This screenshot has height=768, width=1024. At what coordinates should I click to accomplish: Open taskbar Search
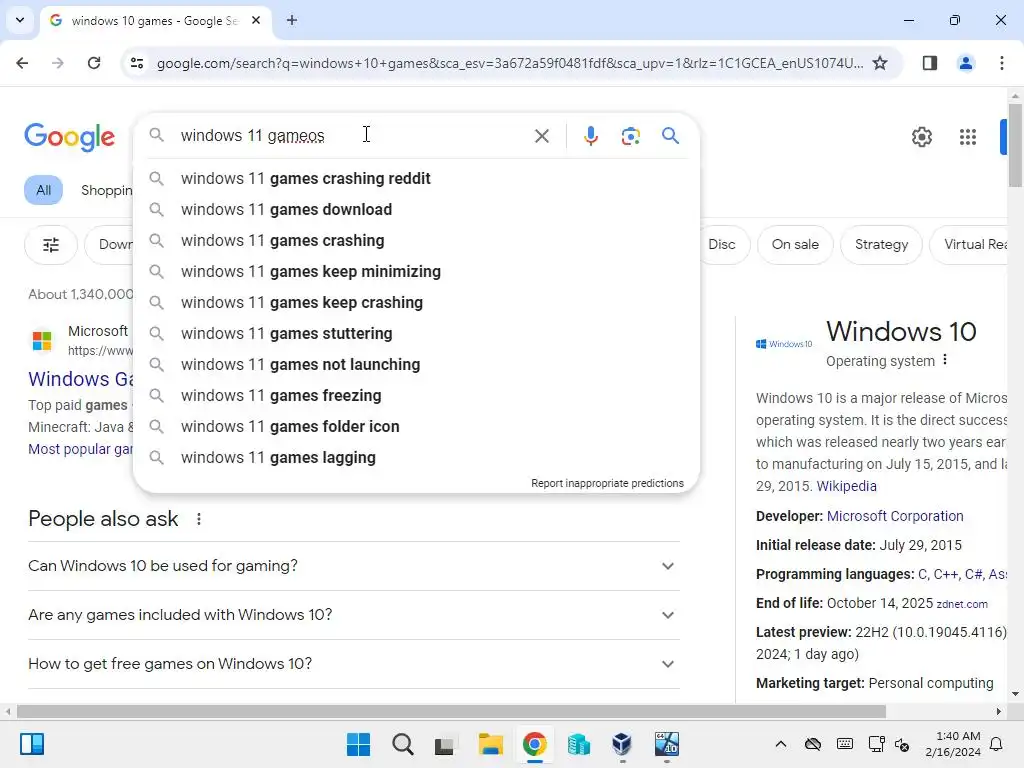click(x=402, y=744)
